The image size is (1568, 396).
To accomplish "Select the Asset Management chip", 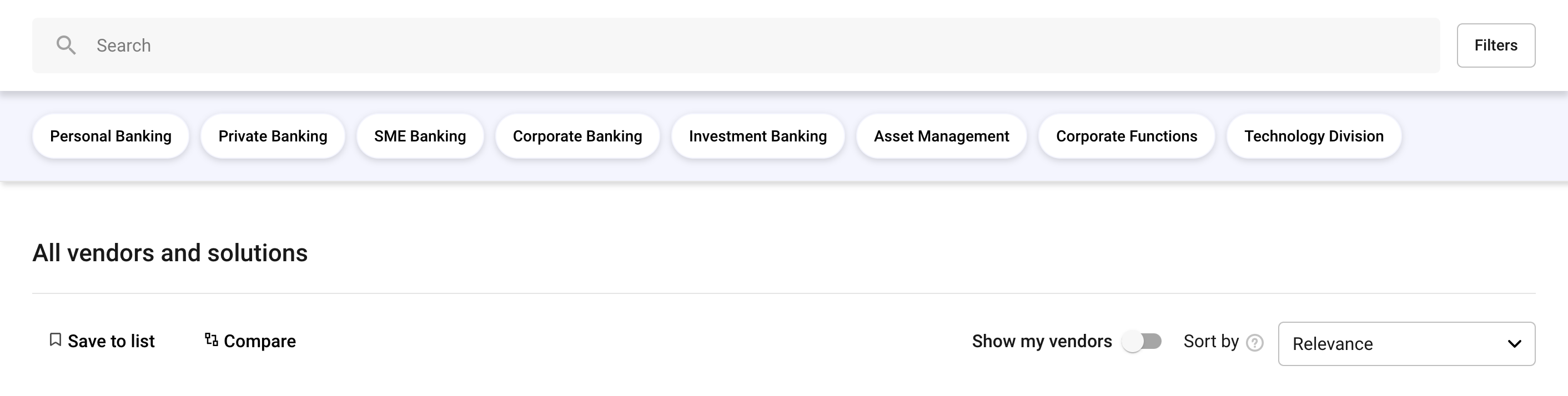I will (941, 136).
